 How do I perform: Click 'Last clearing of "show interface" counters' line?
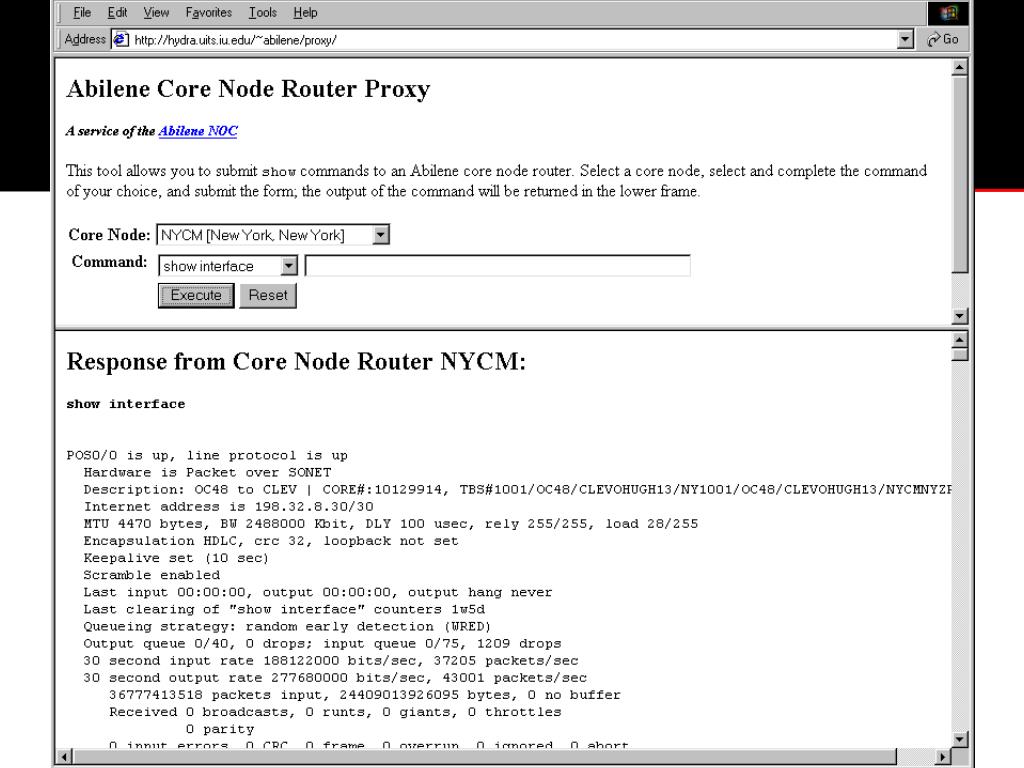coord(284,609)
